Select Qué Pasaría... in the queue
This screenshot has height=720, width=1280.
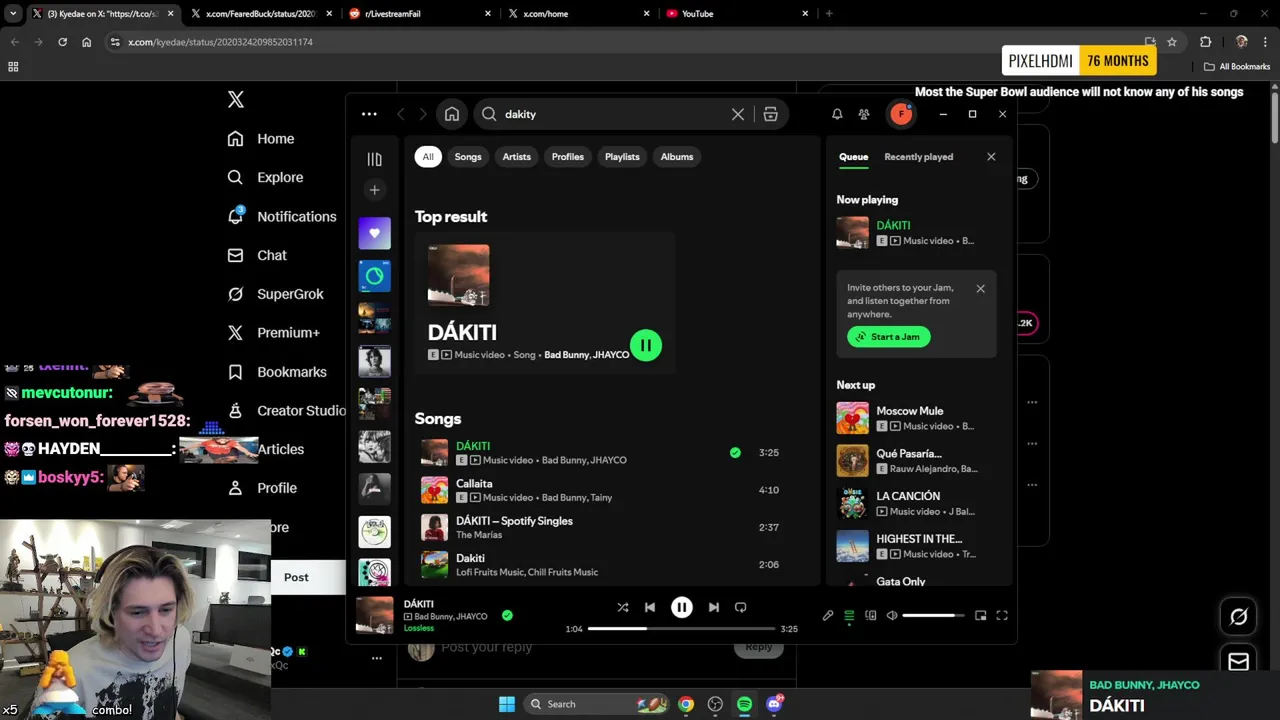(x=918, y=461)
